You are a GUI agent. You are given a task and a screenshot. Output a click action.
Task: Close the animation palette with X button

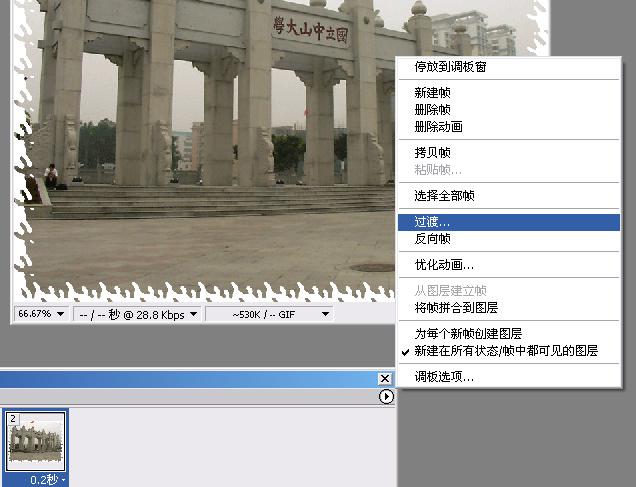(x=385, y=379)
